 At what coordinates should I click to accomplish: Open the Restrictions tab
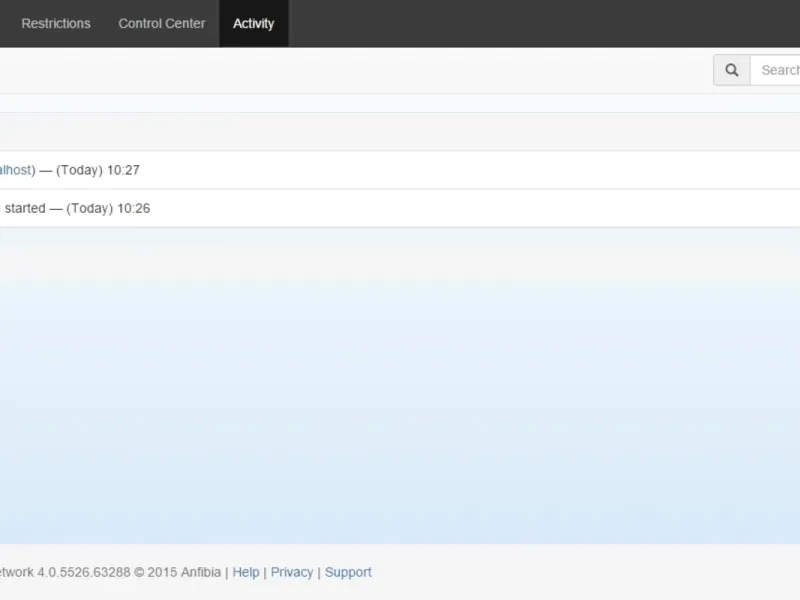pos(56,23)
